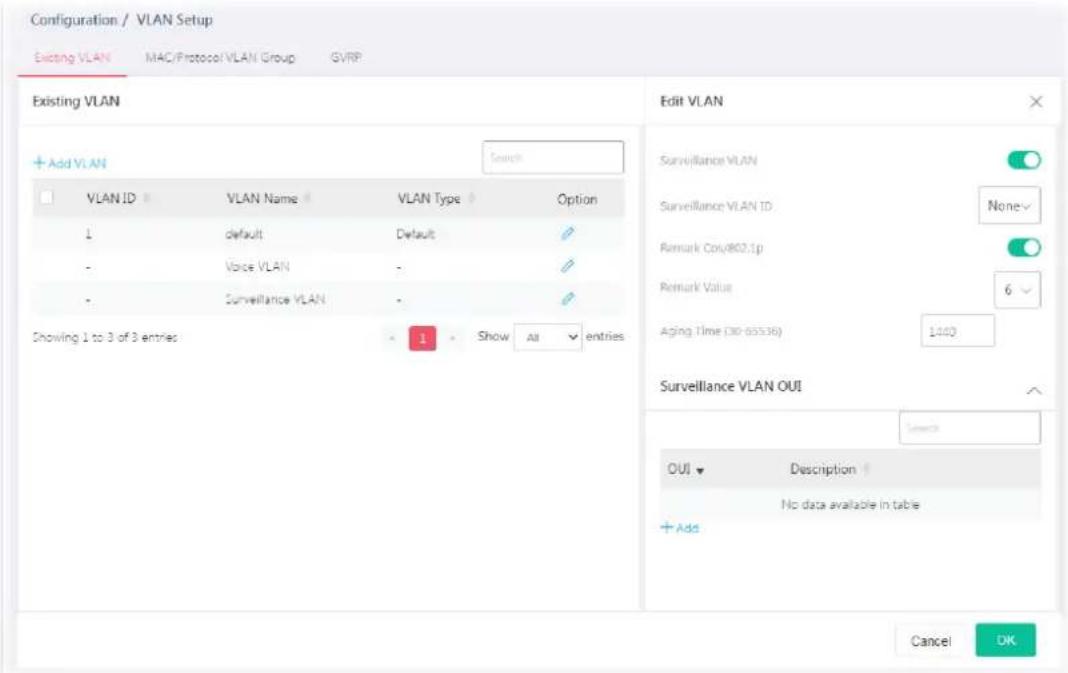Click the Aging Time input field
The height and width of the screenshot is (673, 1068).
click(957, 331)
